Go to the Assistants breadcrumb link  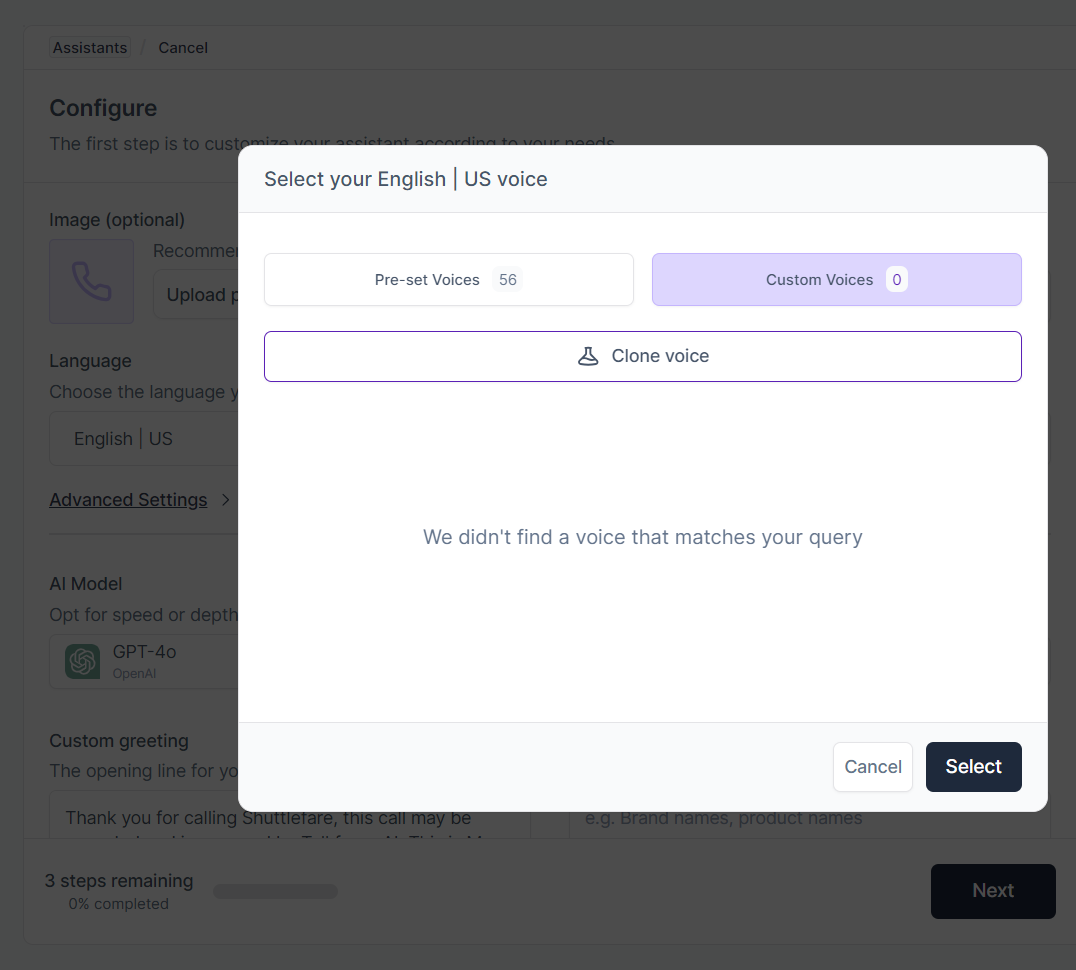[90, 48]
